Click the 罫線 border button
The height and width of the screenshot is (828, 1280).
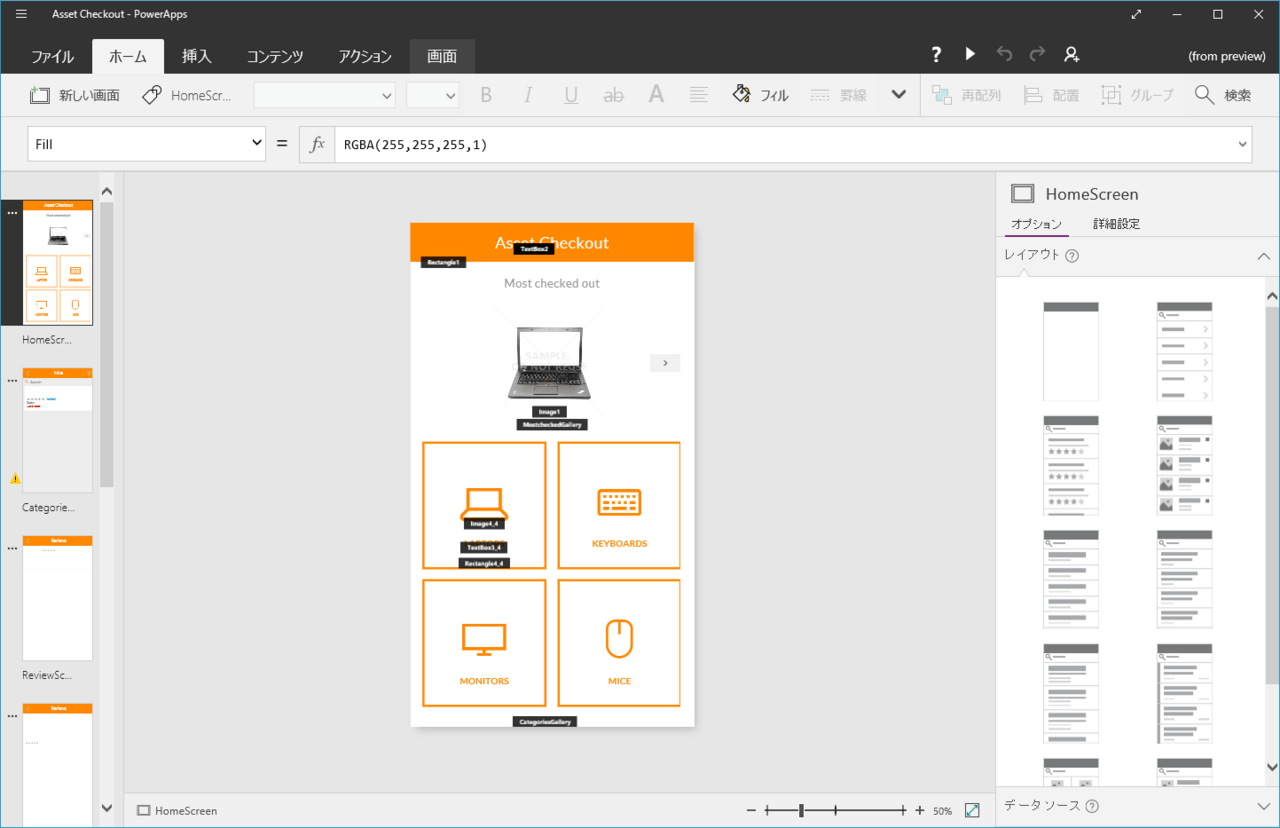click(x=838, y=95)
